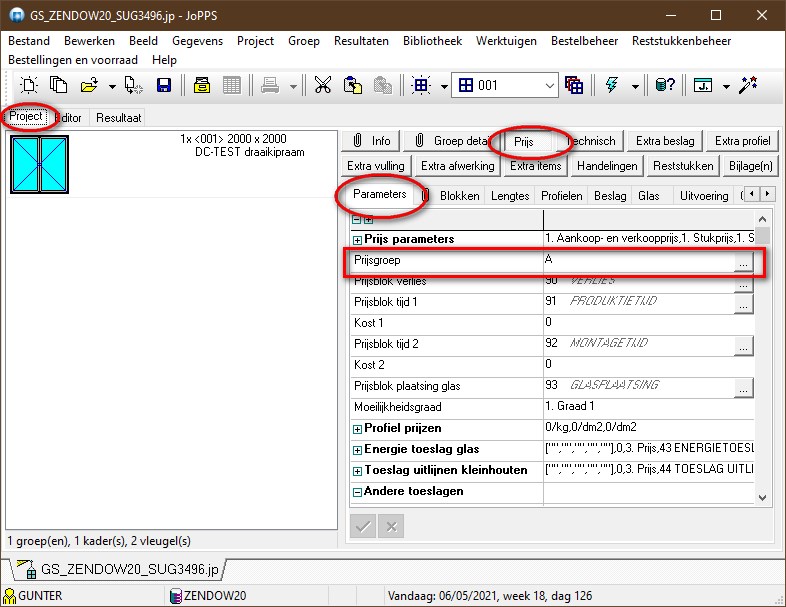This screenshot has height=607, width=786.
Task: Click the Extra profiel button
Action: [742, 141]
